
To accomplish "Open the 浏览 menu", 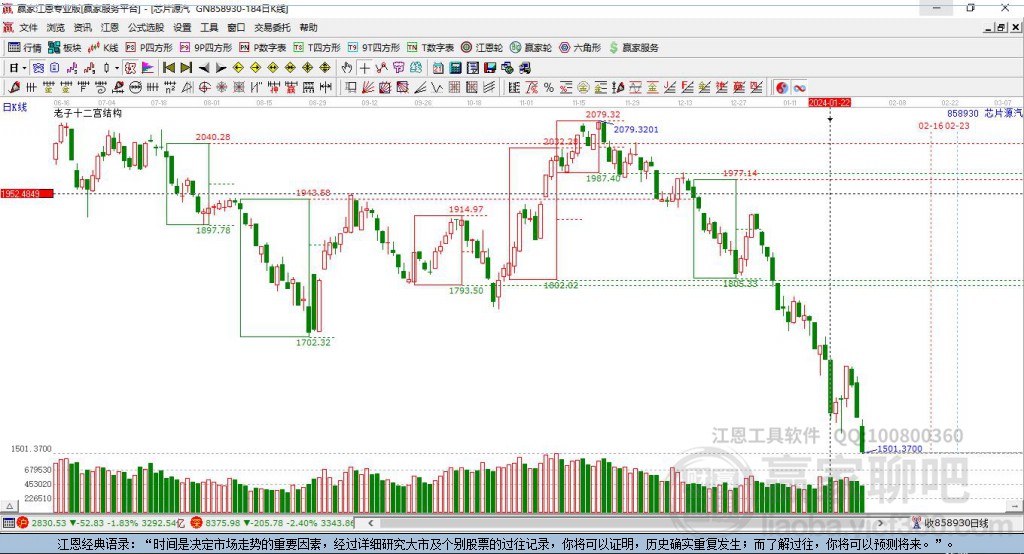I will tap(56, 27).
